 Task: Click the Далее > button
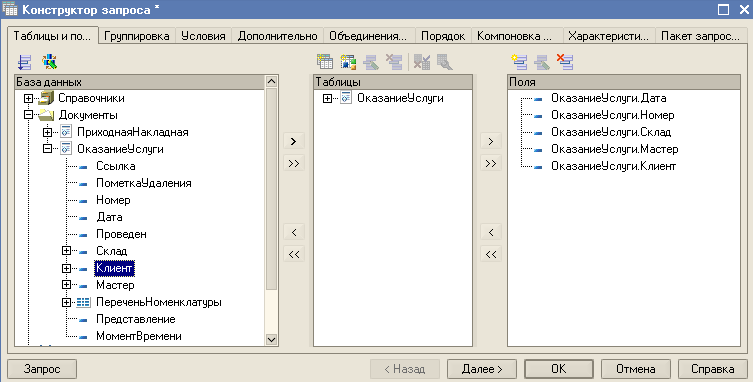click(x=482, y=369)
